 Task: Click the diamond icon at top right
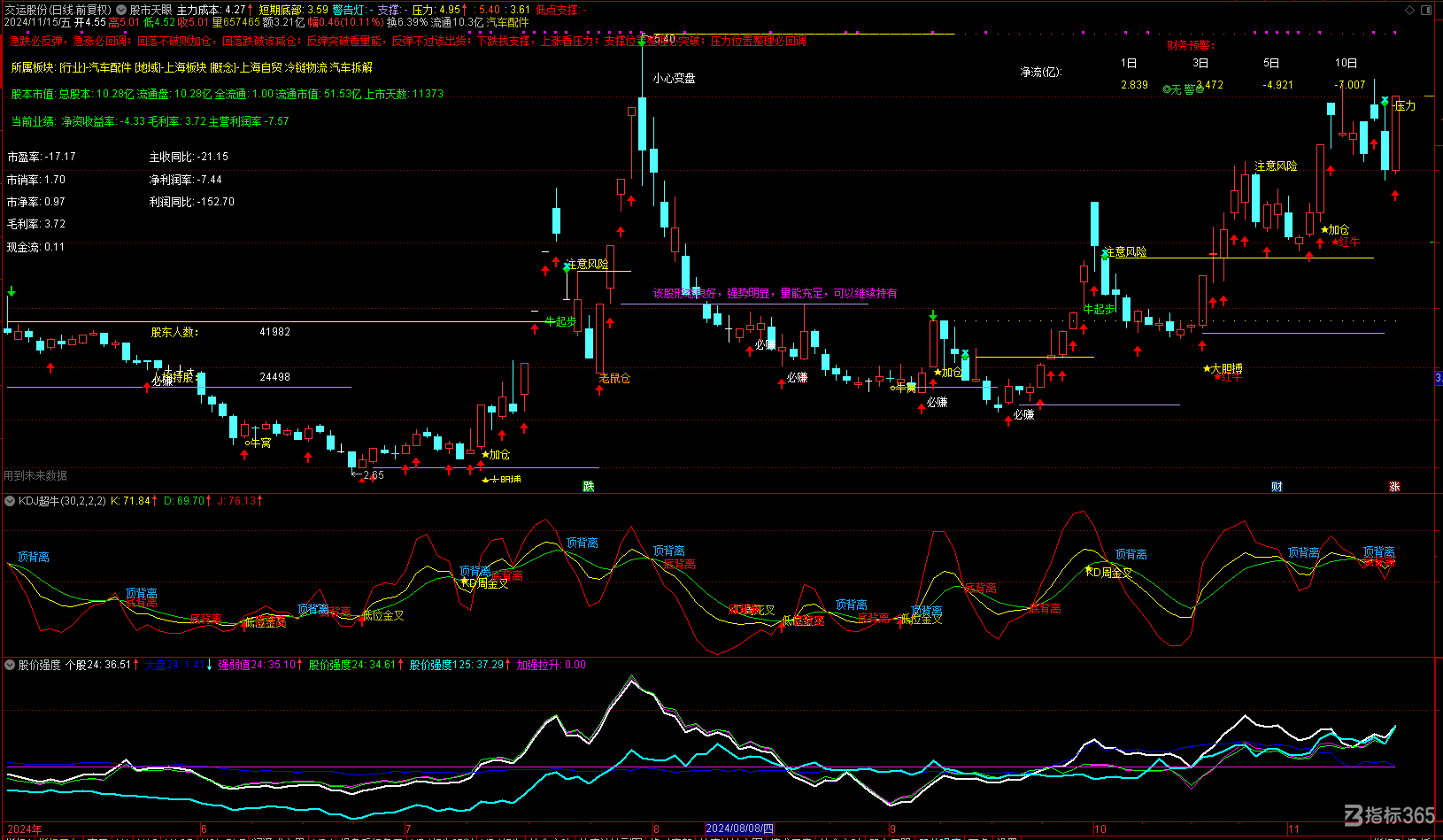pos(1410,11)
